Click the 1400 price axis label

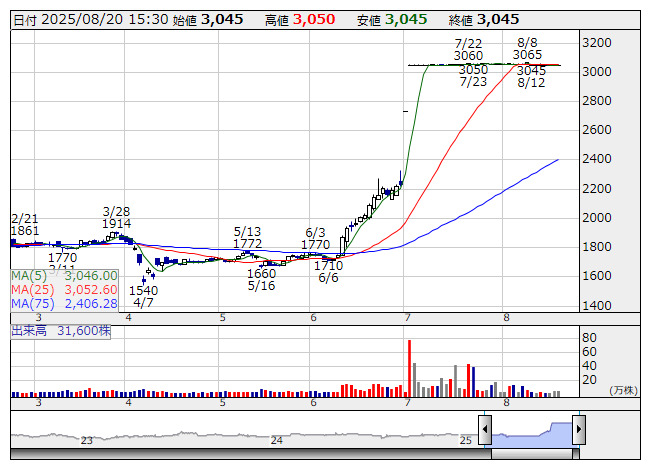[597, 306]
